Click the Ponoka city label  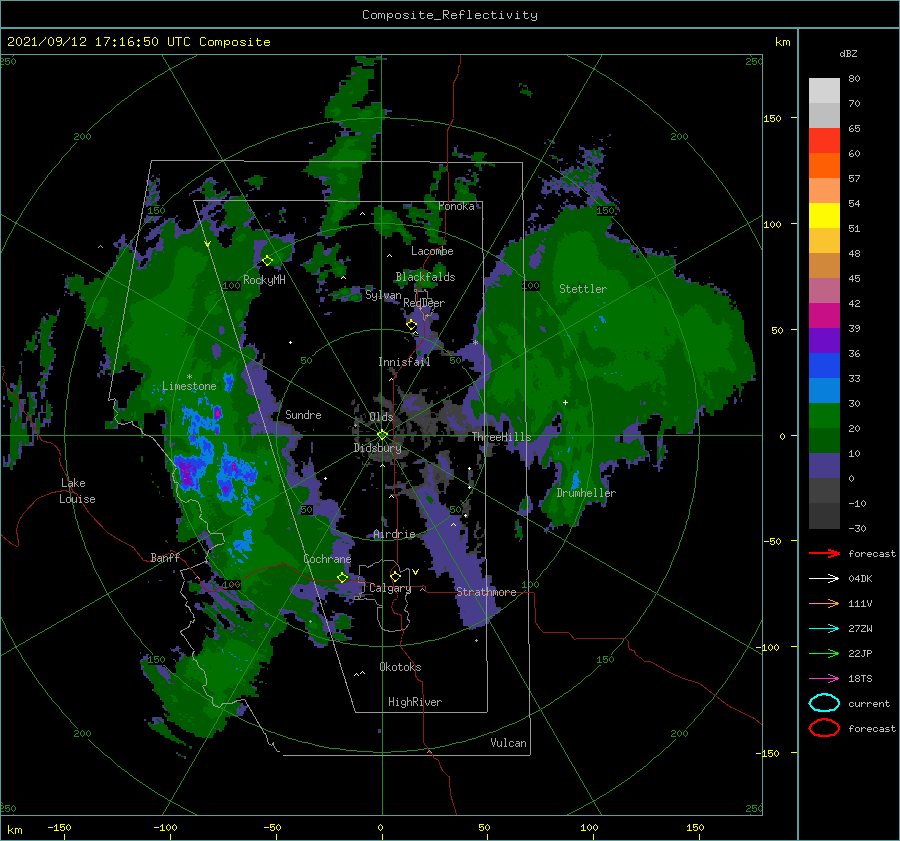(456, 206)
